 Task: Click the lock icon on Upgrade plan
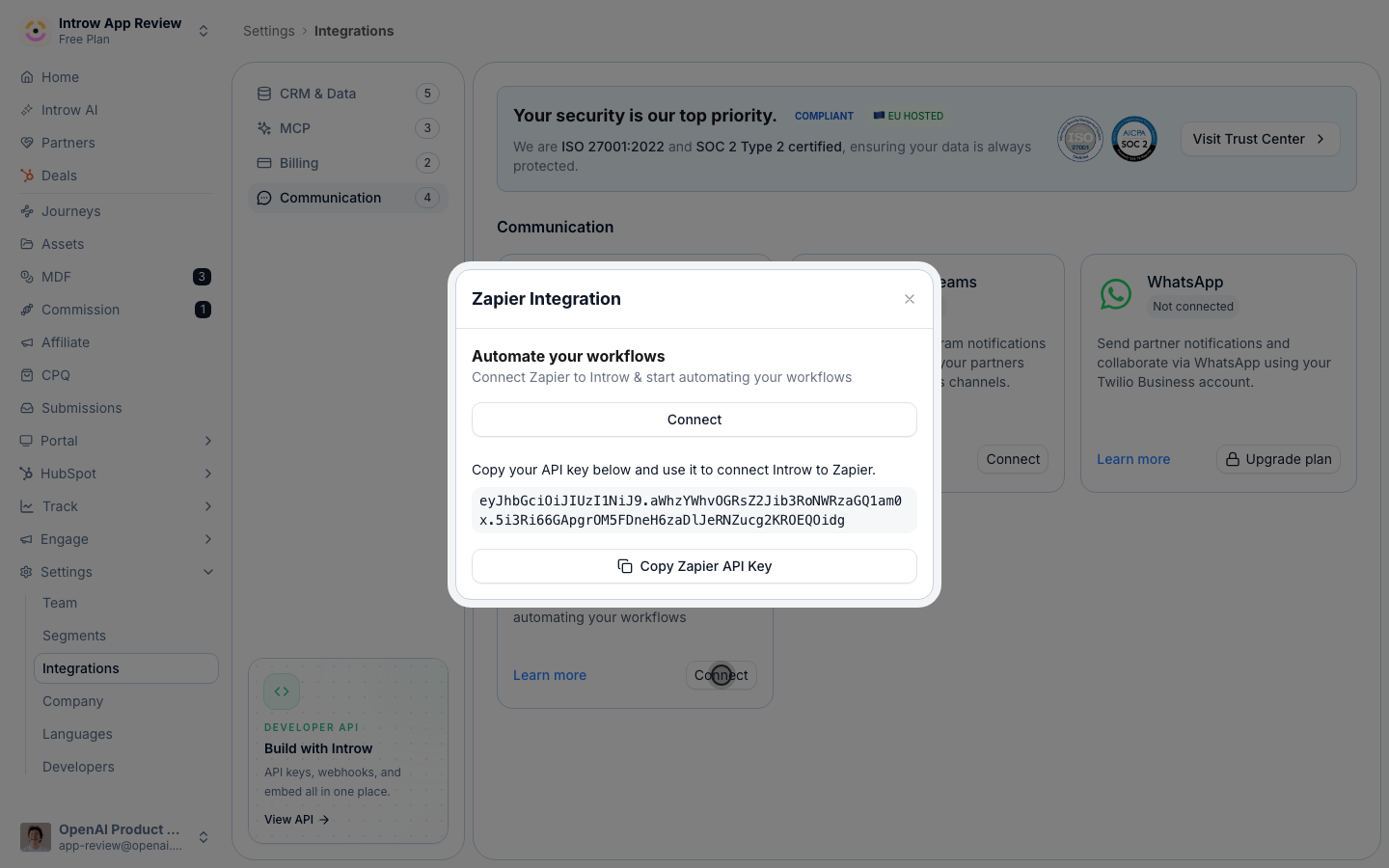coord(1233,459)
